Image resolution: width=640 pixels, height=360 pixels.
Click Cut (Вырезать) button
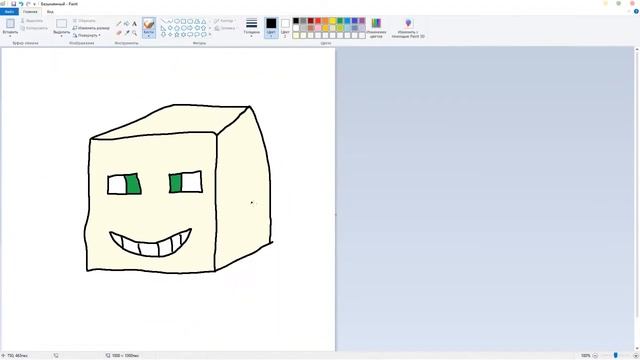point(32,20)
